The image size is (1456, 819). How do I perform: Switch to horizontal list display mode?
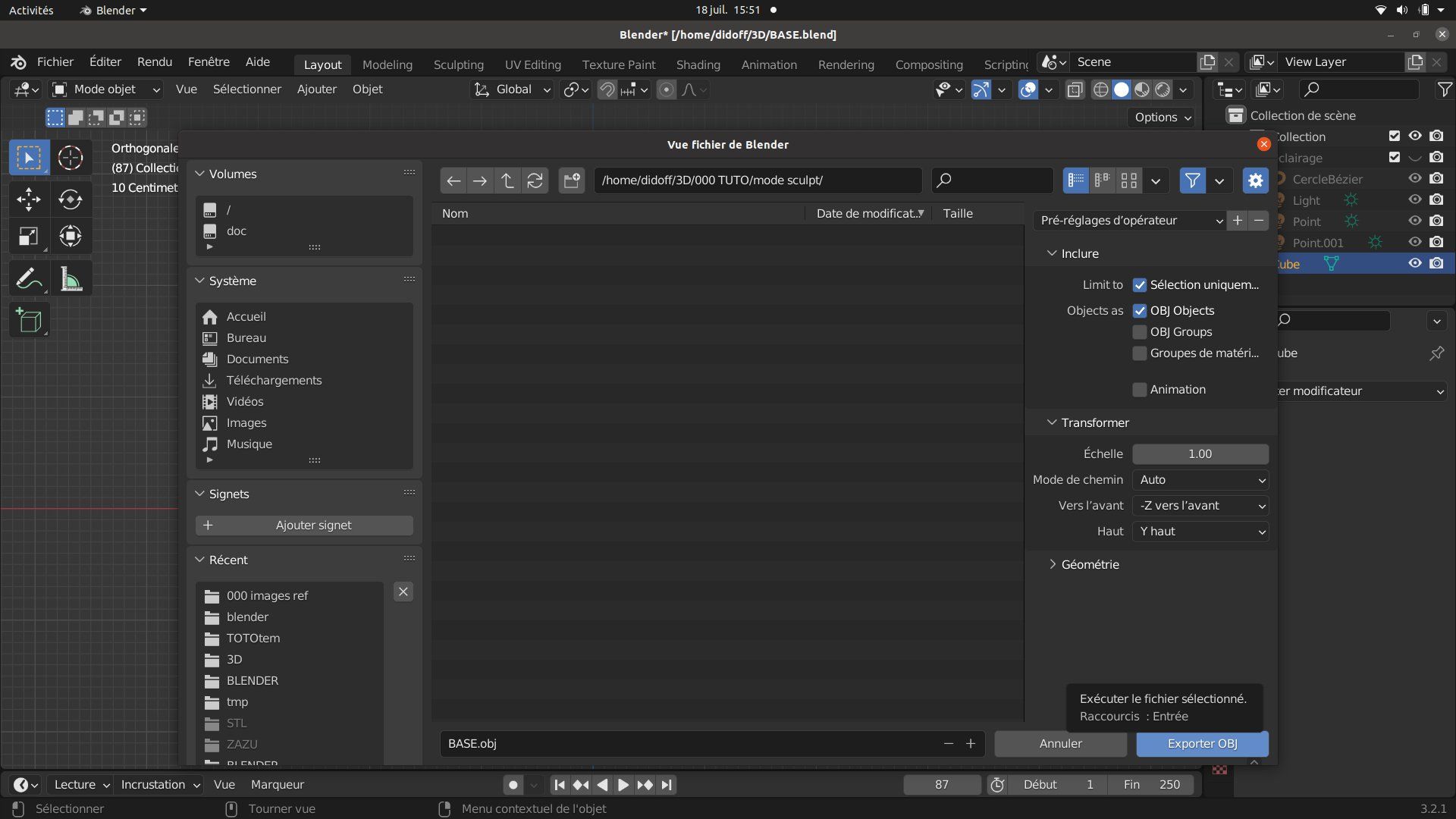pos(1103,180)
